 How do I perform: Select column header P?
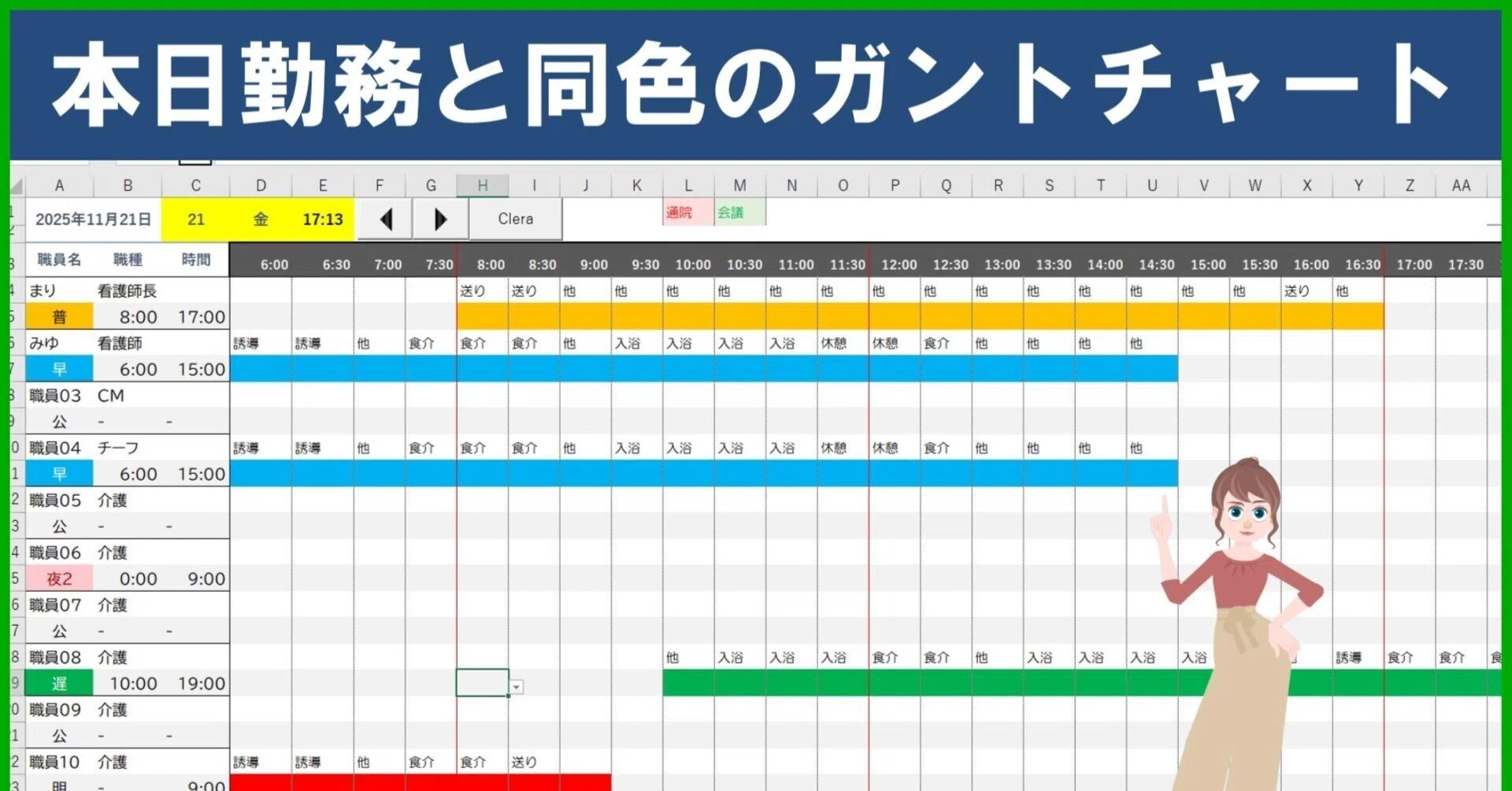(895, 186)
